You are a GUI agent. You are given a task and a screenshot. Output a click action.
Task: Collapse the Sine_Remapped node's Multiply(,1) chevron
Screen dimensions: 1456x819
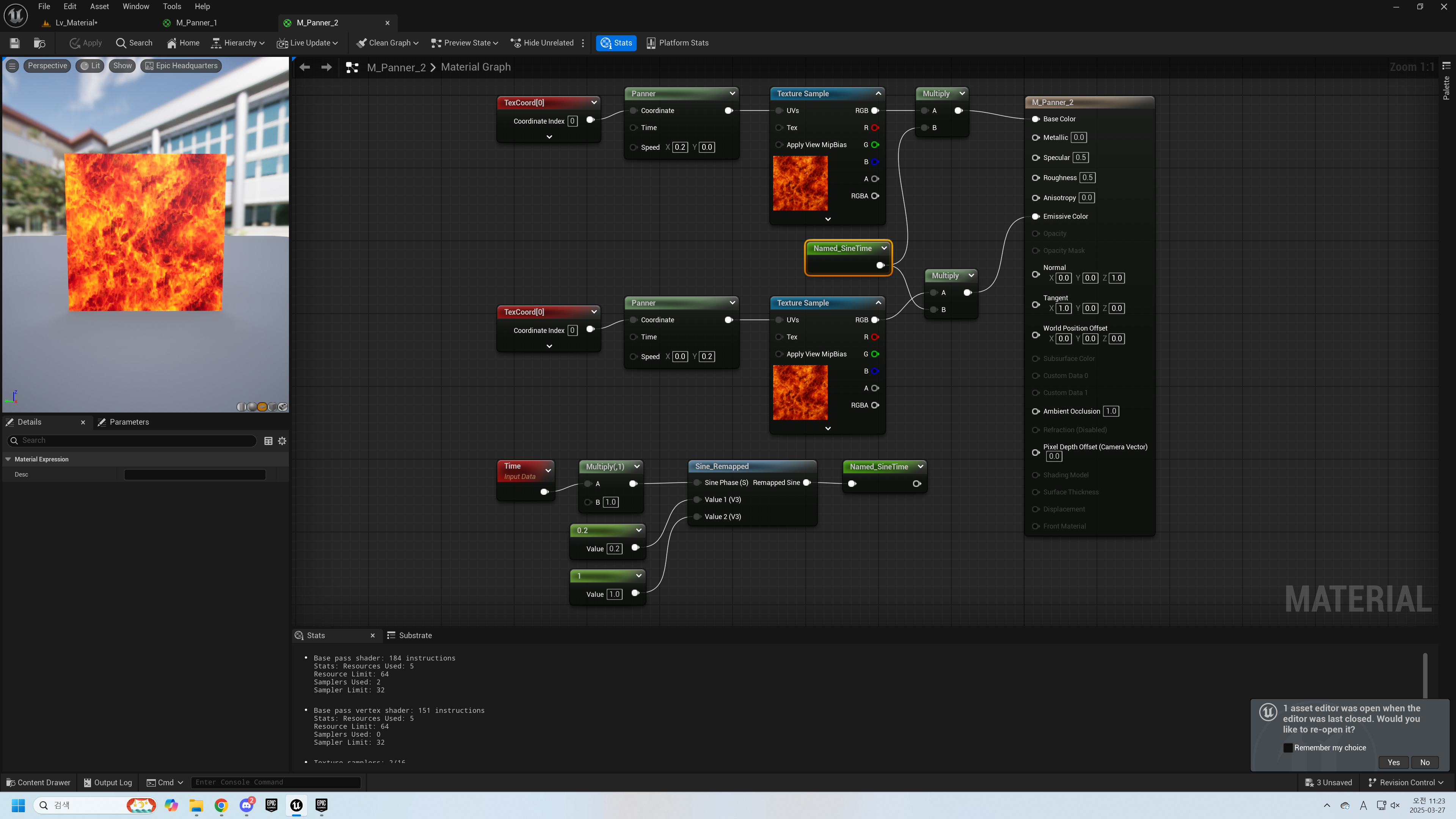tap(637, 466)
